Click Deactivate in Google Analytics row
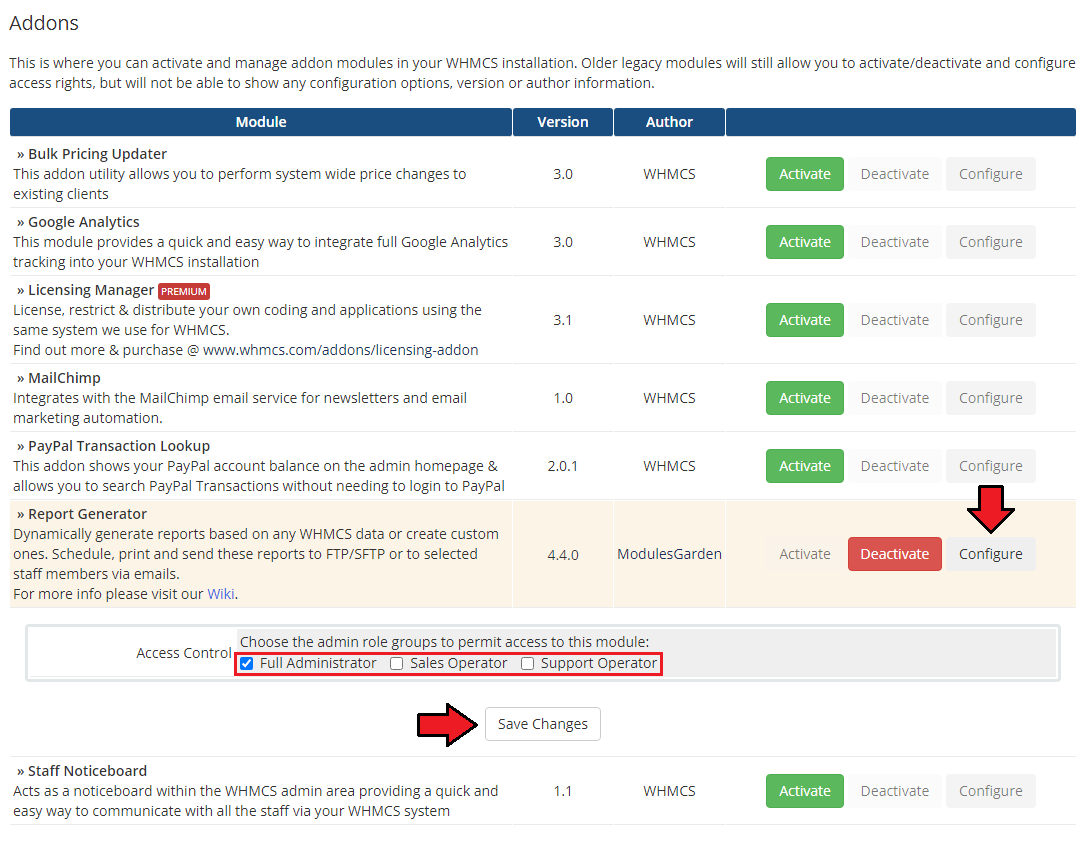This screenshot has width=1088, height=860. point(894,242)
